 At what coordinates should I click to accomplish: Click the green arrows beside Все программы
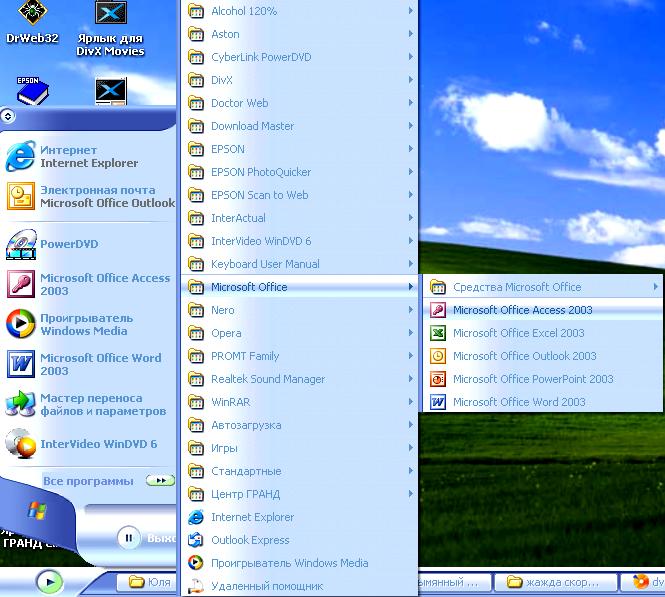[160, 480]
